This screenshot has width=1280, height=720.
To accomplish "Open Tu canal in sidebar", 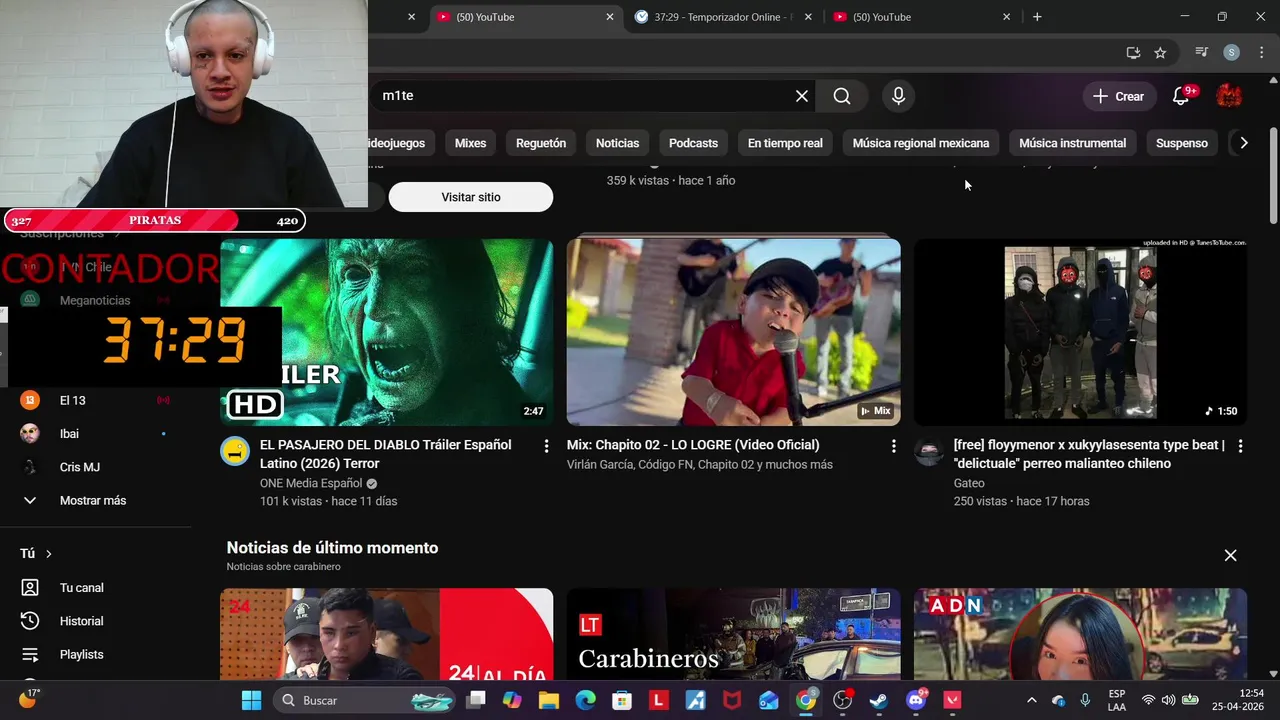I will pos(81,588).
